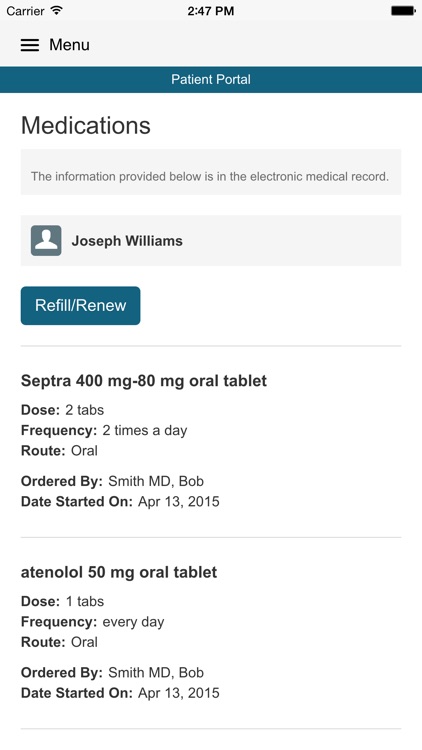Tap the battery indicator icon

[403, 11]
